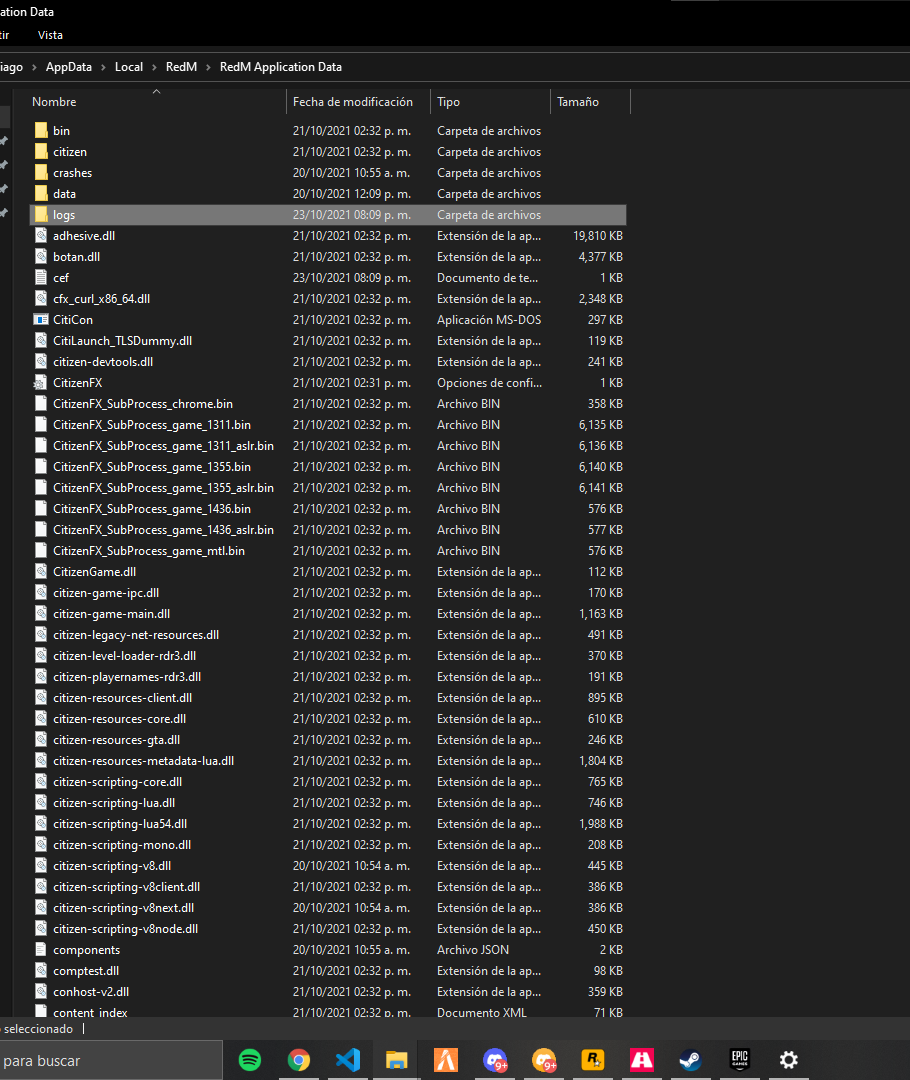910x1080 pixels.
Task: Launch Google Chrome from the taskbar
Action: click(x=298, y=1060)
